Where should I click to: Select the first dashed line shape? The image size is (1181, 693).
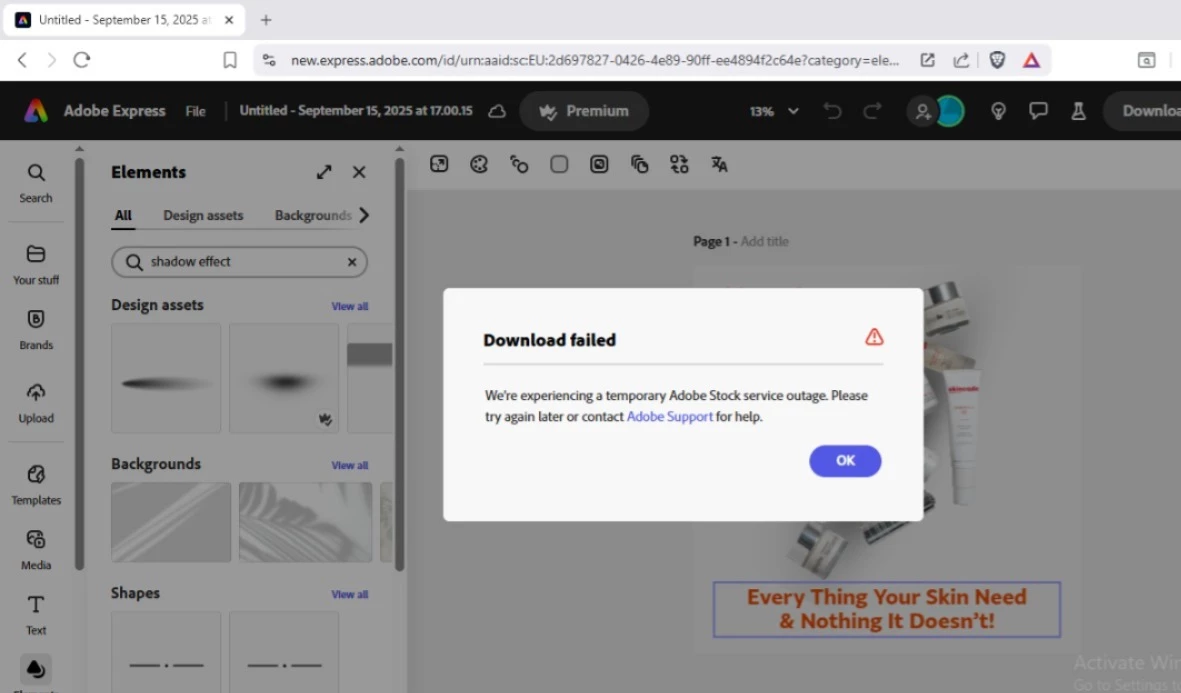[166, 652]
